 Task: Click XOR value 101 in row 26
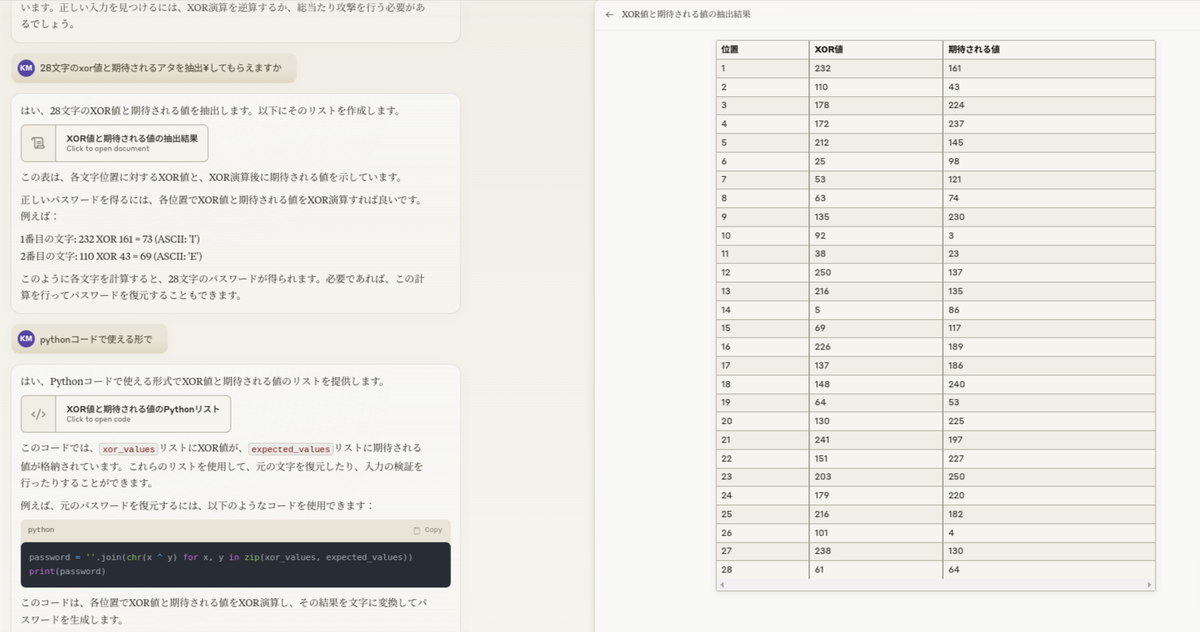822,533
